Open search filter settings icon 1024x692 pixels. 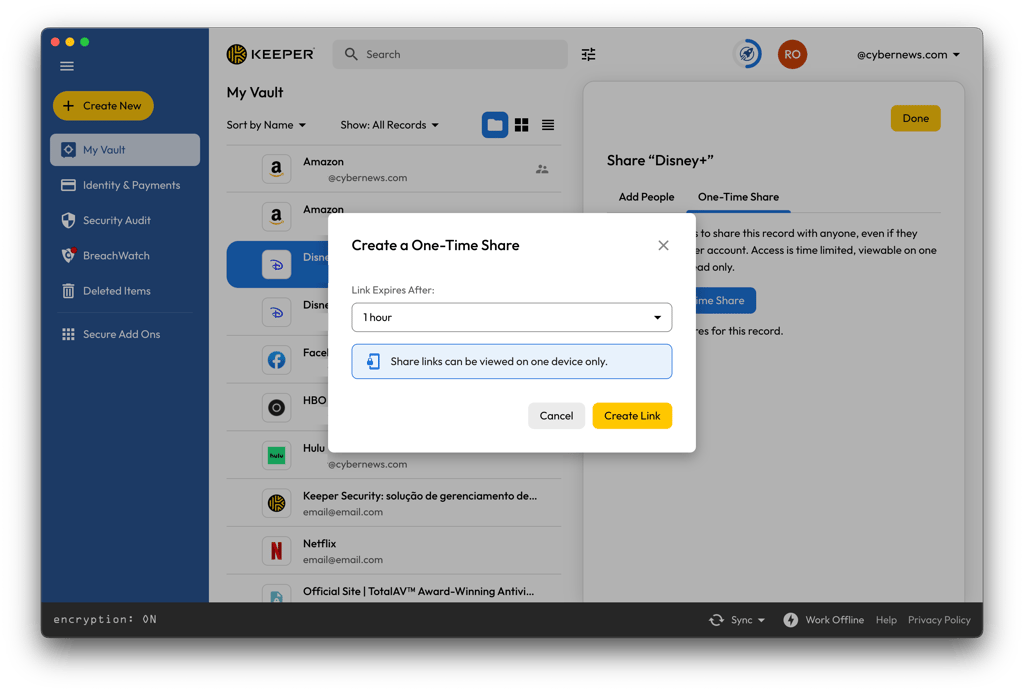tap(588, 54)
